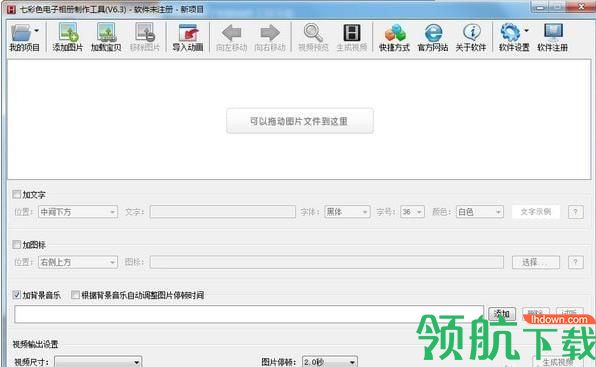Click the 移除图片 toolbar icon
596x367 pixels.
145,32
